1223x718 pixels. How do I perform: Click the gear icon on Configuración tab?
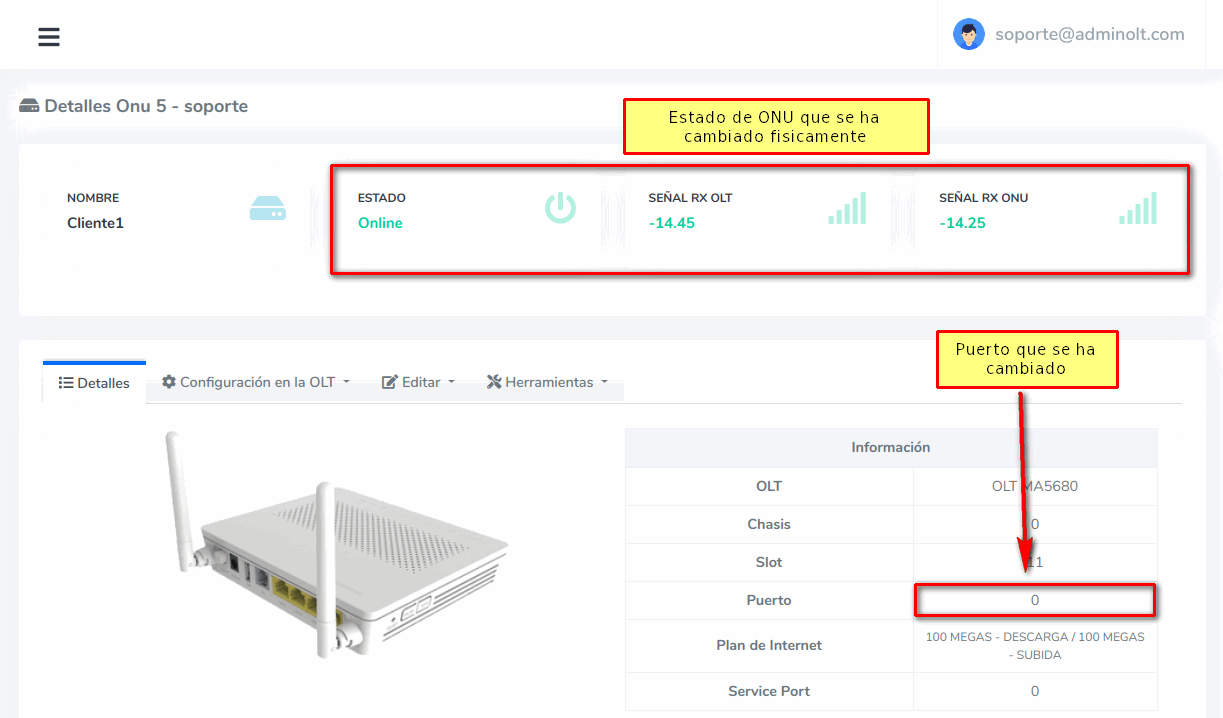point(169,382)
